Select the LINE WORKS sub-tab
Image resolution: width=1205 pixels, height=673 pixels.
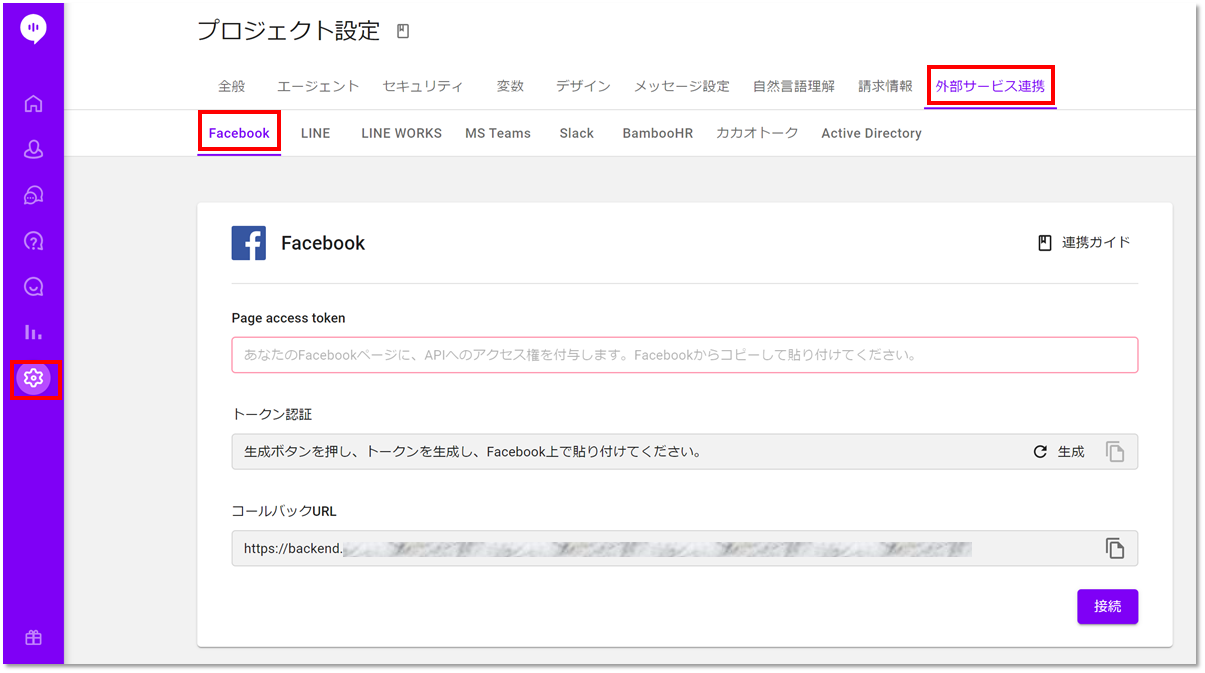pos(401,133)
